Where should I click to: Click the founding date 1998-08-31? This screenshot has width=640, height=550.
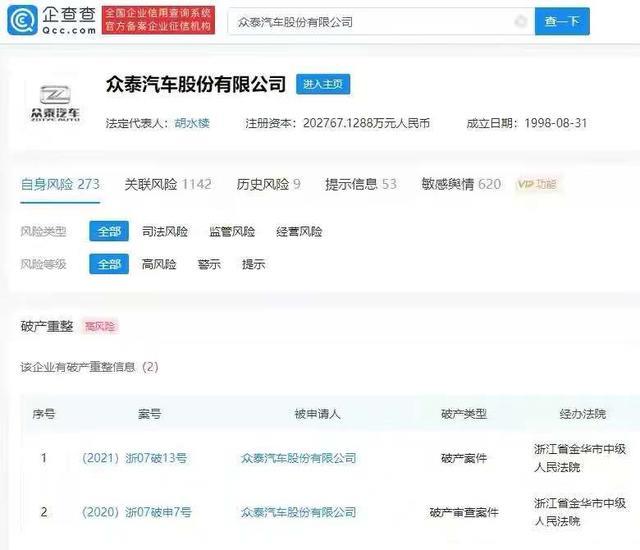[556, 123]
